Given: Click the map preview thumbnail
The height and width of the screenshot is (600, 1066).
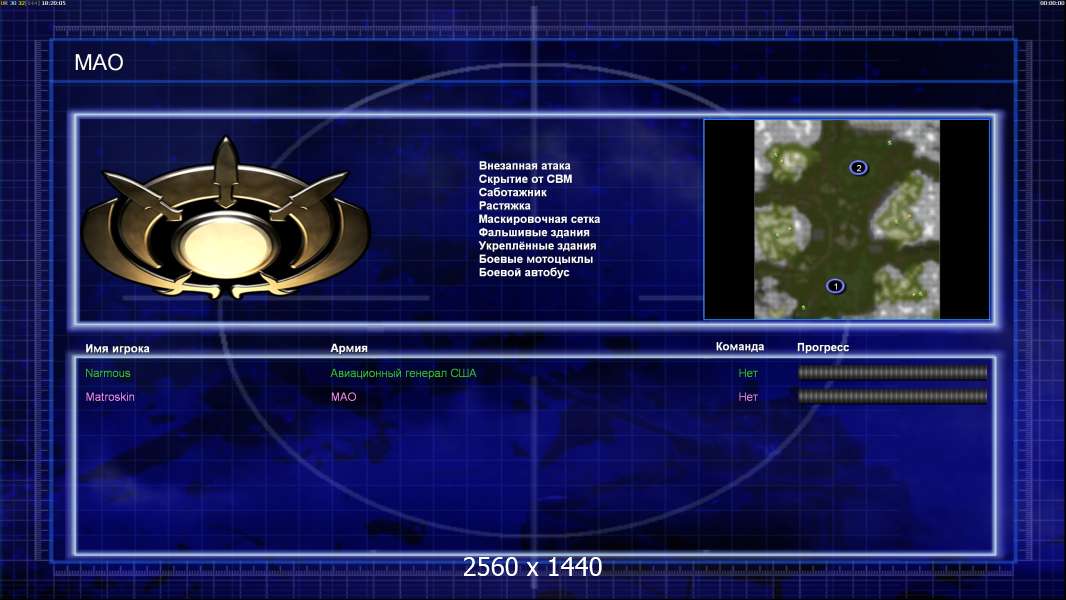Looking at the screenshot, I should (847, 219).
